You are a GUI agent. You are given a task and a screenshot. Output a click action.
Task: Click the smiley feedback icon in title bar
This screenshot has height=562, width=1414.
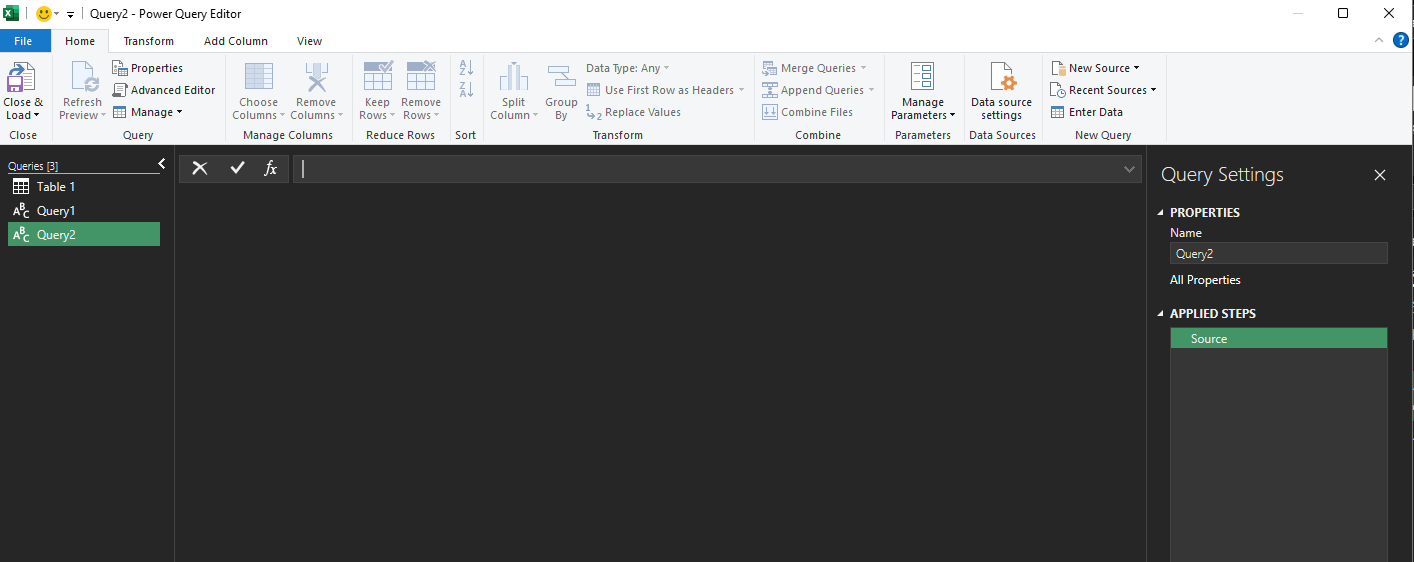click(x=43, y=14)
